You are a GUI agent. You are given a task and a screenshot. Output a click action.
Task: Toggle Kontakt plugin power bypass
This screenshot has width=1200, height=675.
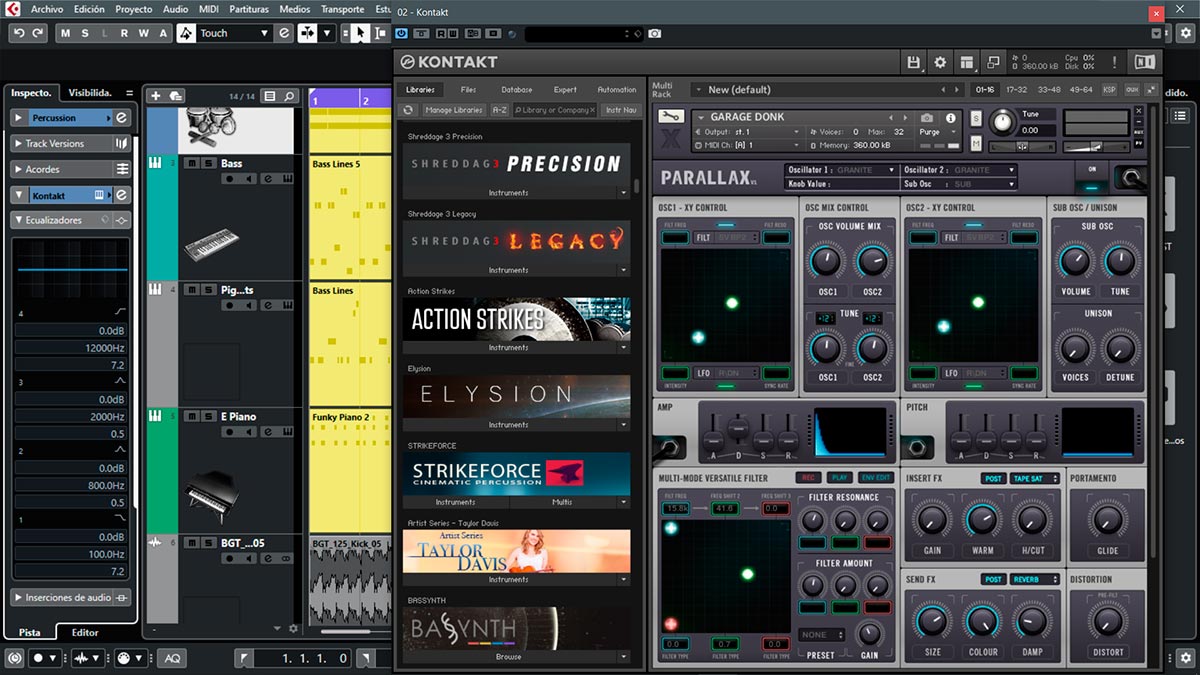[401, 33]
